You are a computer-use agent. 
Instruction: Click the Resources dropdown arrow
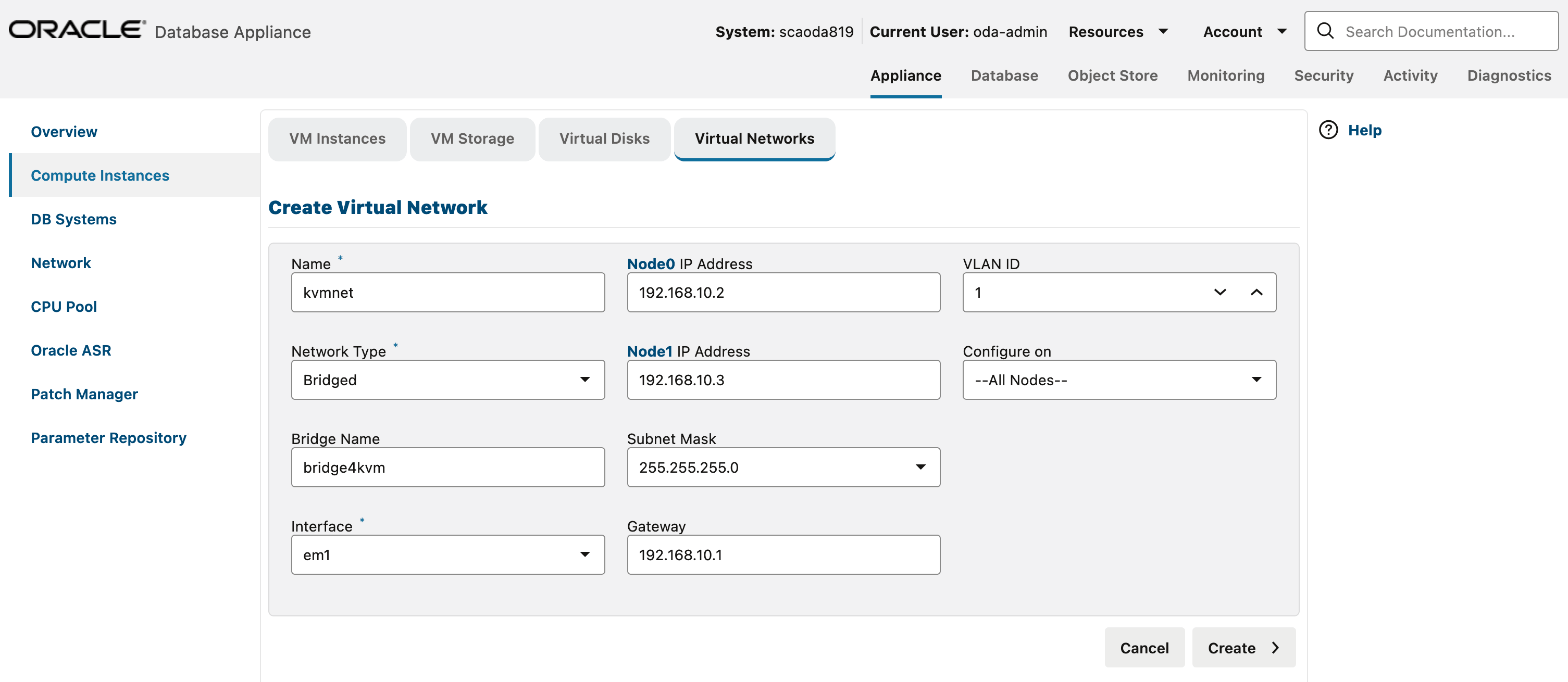(x=1163, y=31)
